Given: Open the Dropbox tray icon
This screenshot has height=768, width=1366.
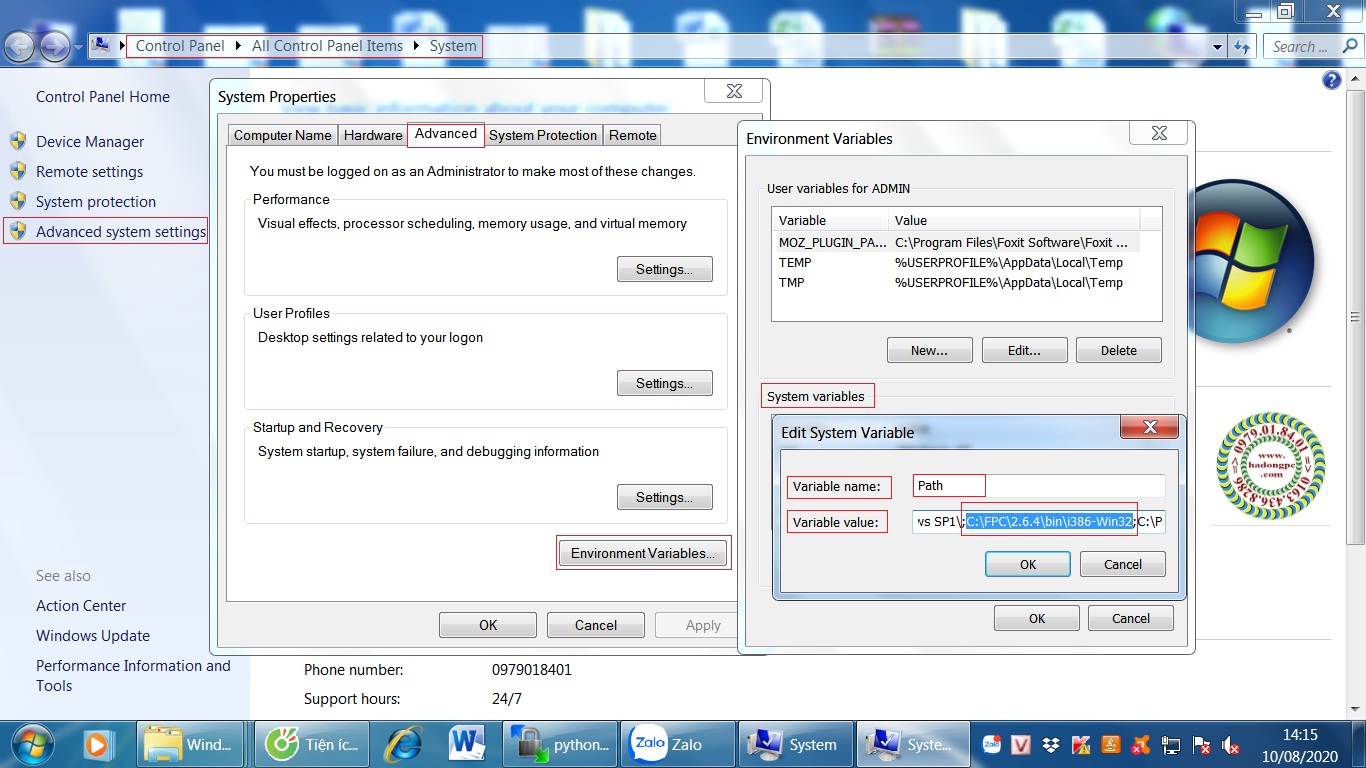Looking at the screenshot, I should pyautogui.click(x=1051, y=745).
